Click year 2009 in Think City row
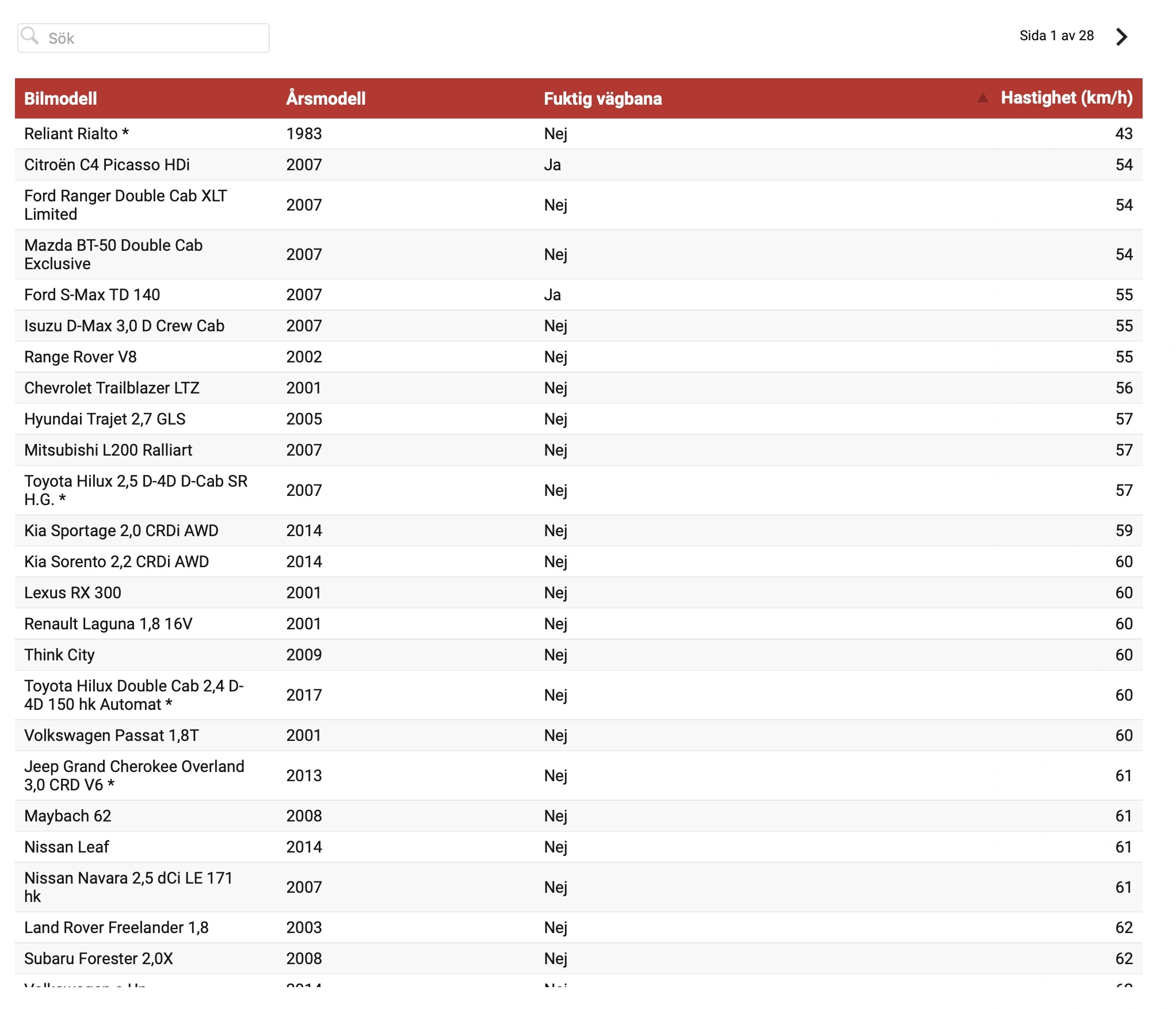Viewport: 1176px width, 1009px height. point(304,655)
